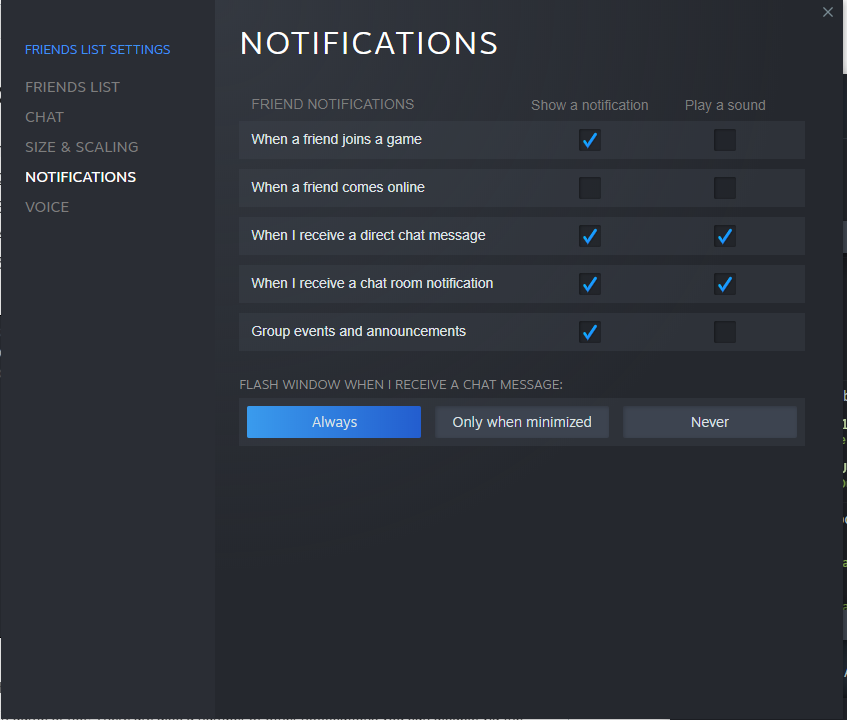Disable notification when a friend joins a game
Image resolution: width=847 pixels, height=720 pixels.
click(x=589, y=140)
